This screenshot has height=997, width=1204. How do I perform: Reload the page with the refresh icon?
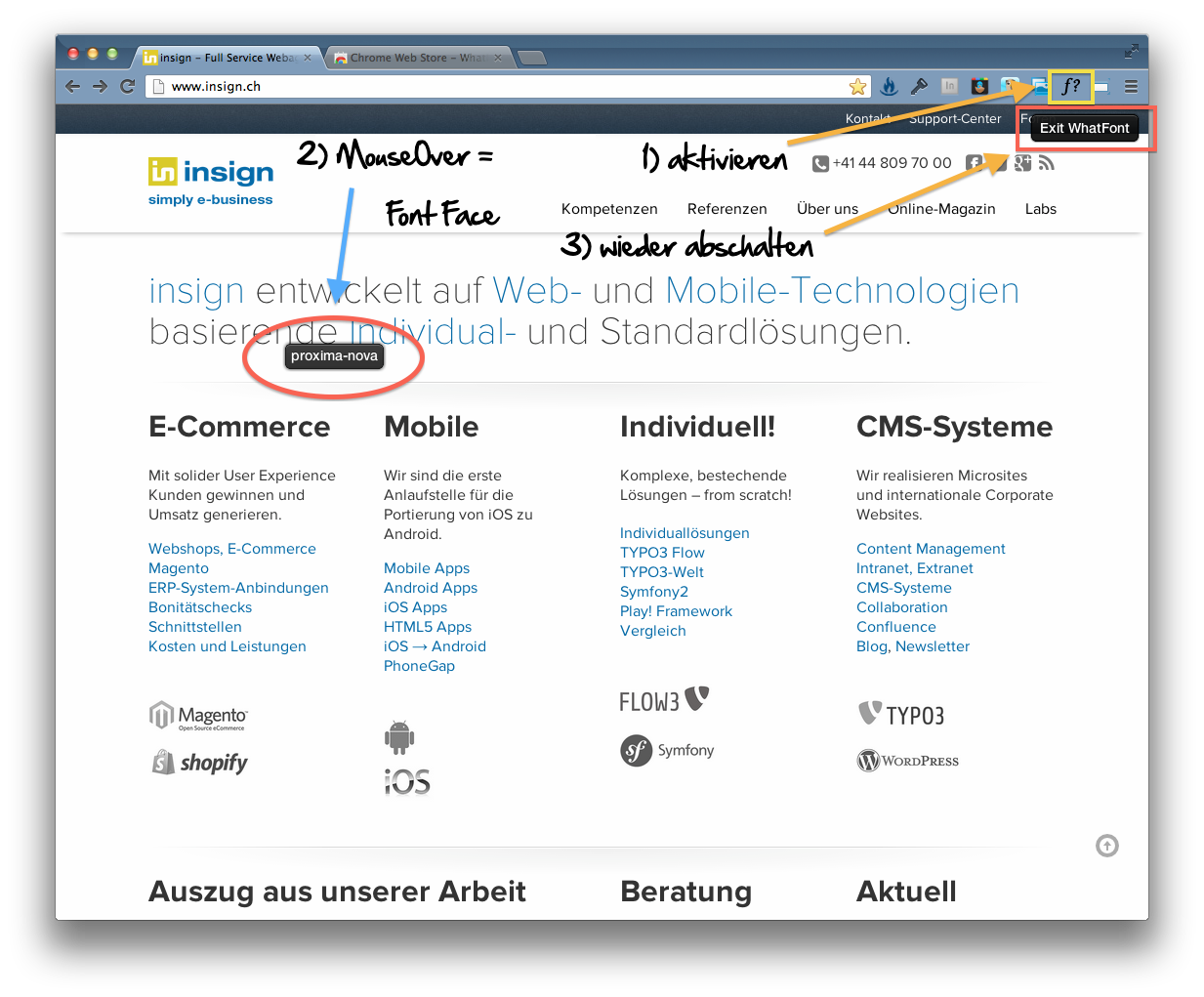[x=127, y=86]
